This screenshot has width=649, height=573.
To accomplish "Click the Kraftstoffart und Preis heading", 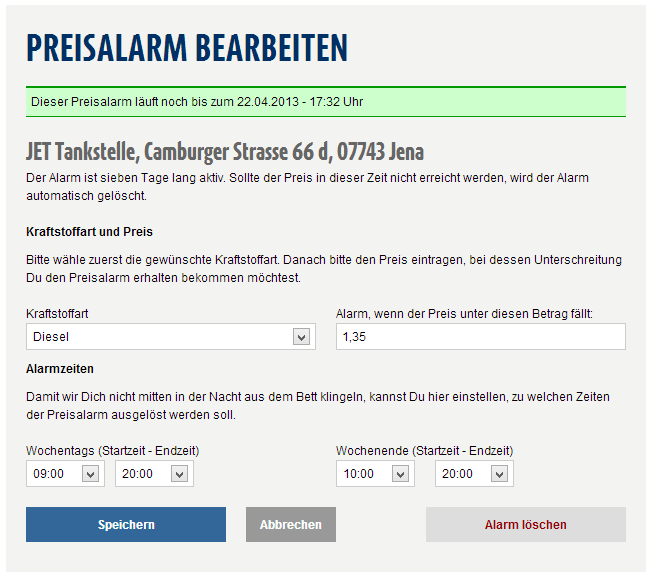I will pos(89,232).
